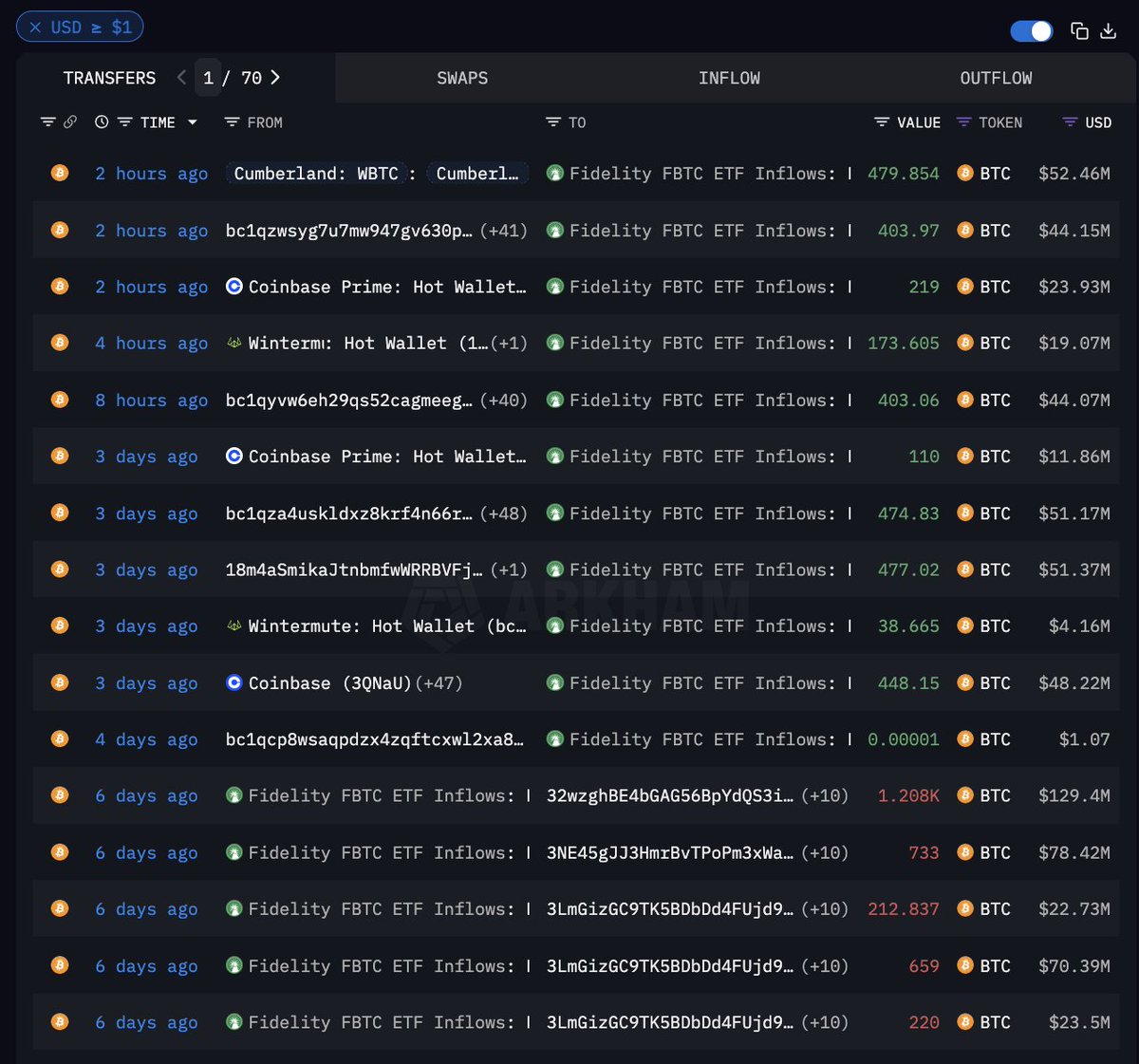Open the Wintermute: Hot Wallet (1… sender
This screenshot has width=1139, height=1064.
(368, 344)
